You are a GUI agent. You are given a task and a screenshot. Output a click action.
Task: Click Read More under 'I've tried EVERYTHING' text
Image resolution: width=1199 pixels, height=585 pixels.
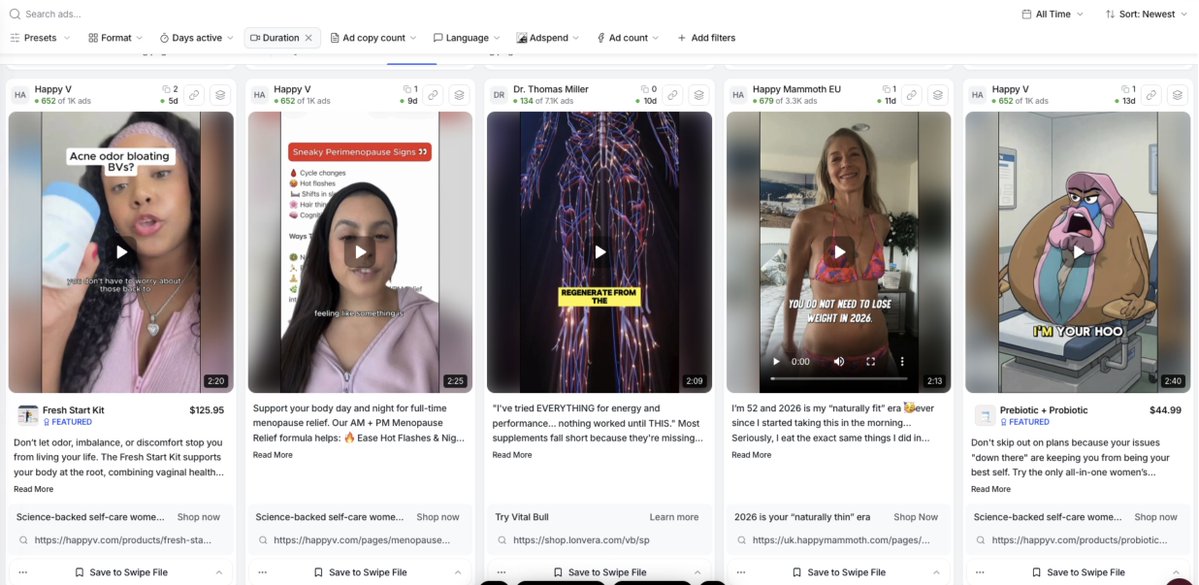[x=512, y=455]
